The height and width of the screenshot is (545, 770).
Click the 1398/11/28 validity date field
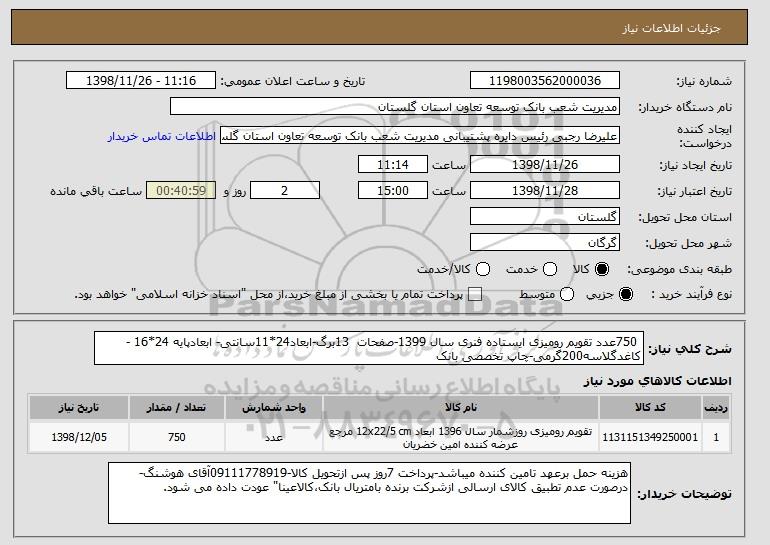545,191
